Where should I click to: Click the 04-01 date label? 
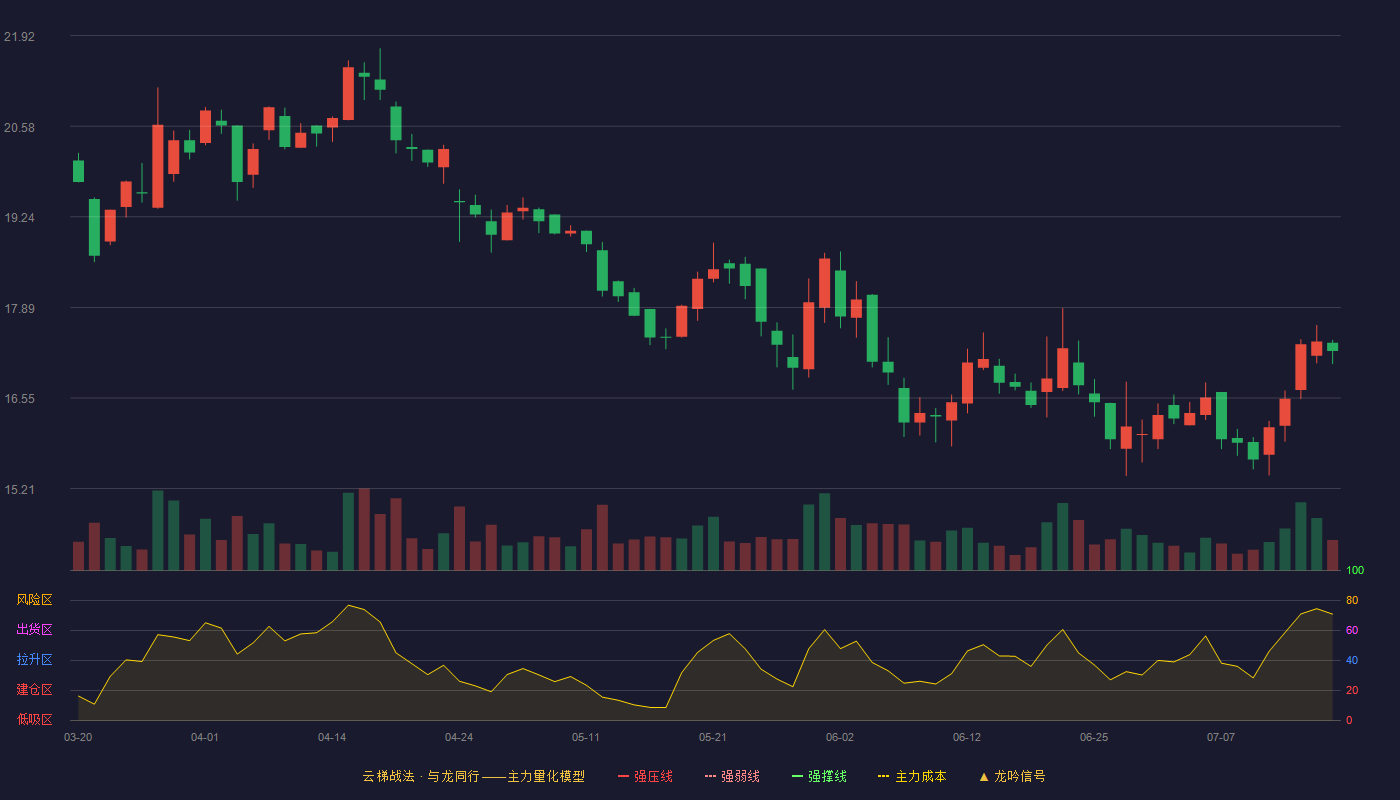pos(205,737)
